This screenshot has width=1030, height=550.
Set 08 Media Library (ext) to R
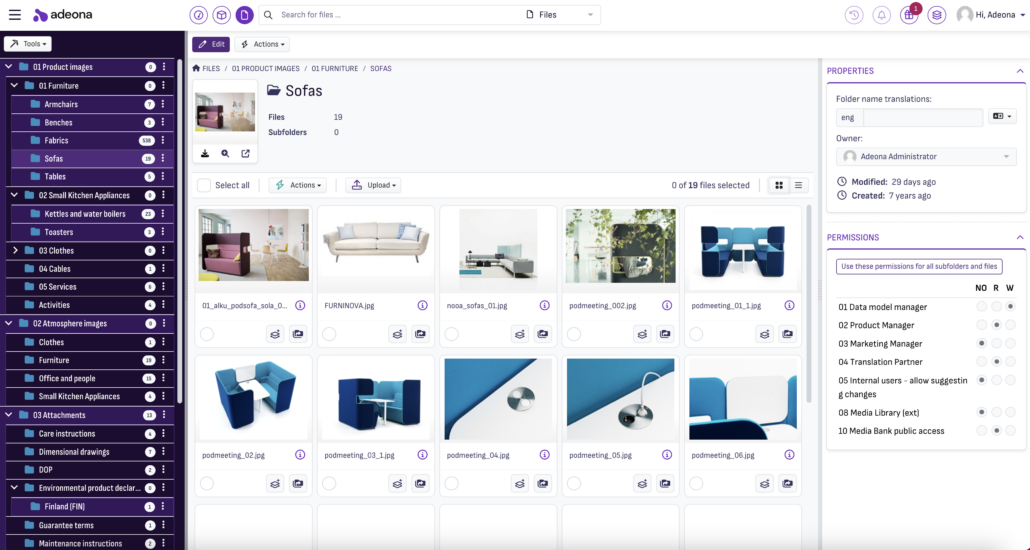pyautogui.click(x=996, y=413)
